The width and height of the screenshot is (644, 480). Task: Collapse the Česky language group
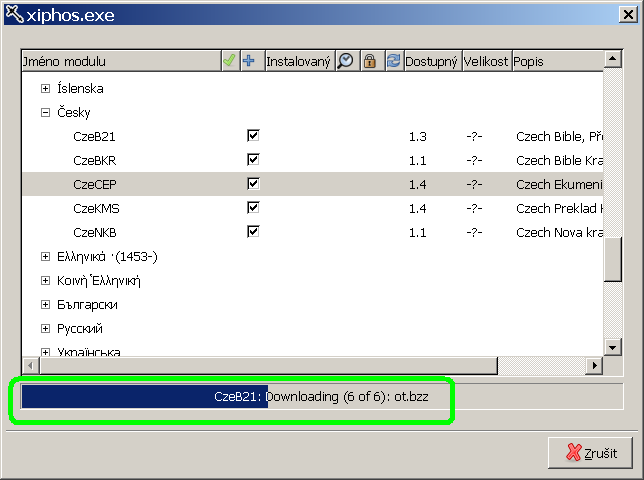tap(45, 112)
